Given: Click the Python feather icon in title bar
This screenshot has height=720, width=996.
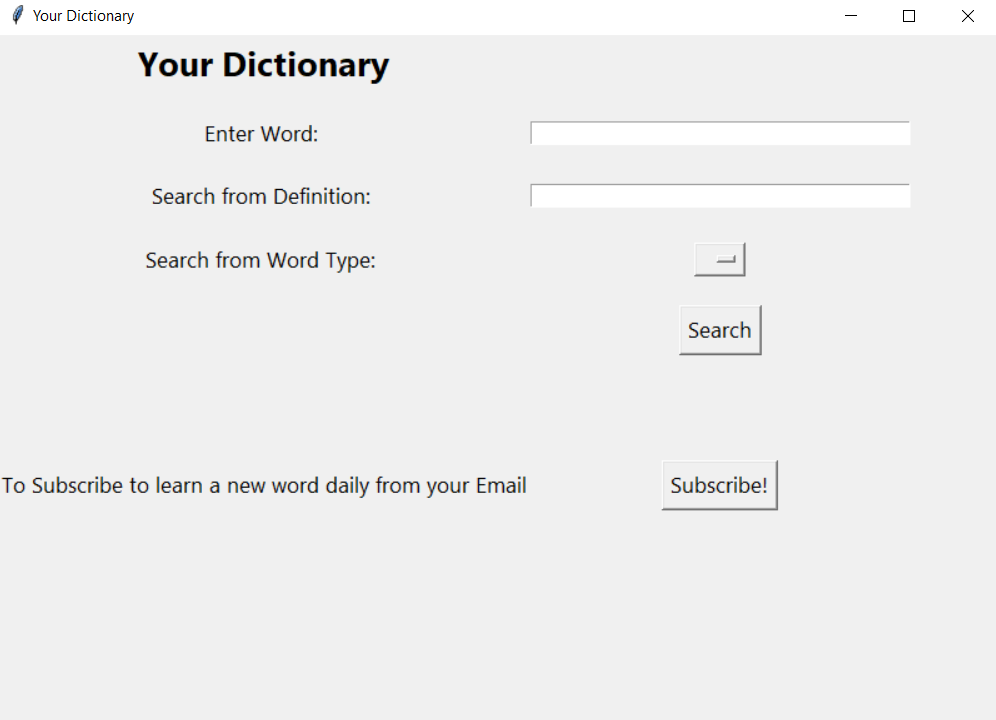Looking at the screenshot, I should click(17, 15).
